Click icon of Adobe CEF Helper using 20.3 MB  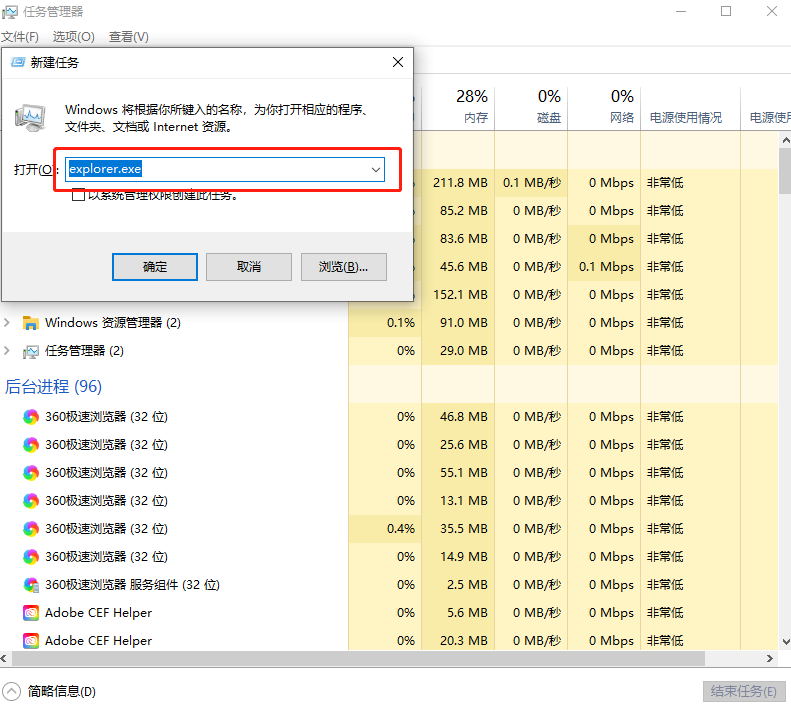(x=31, y=641)
